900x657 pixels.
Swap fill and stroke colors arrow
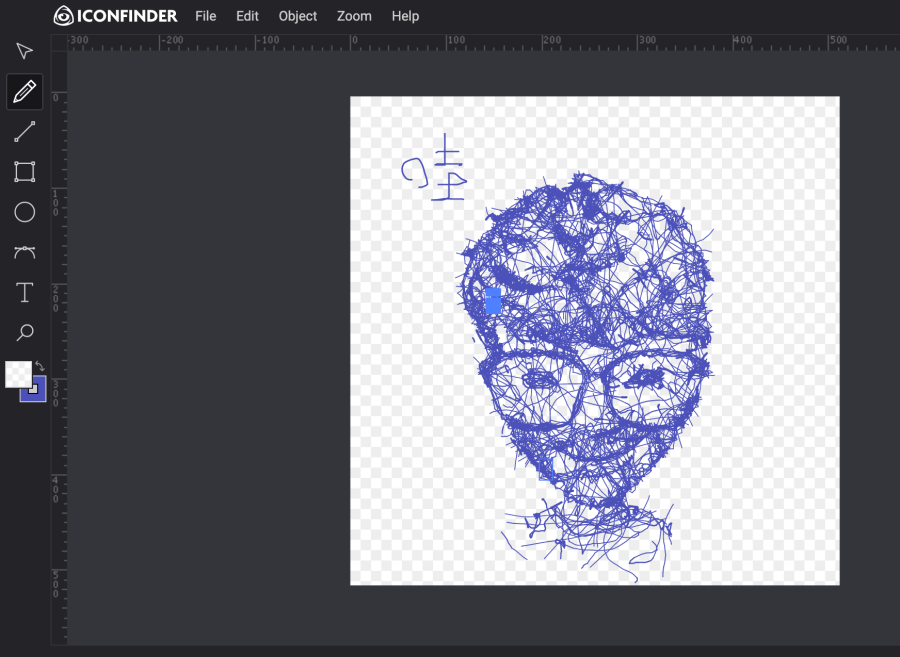(x=40, y=366)
